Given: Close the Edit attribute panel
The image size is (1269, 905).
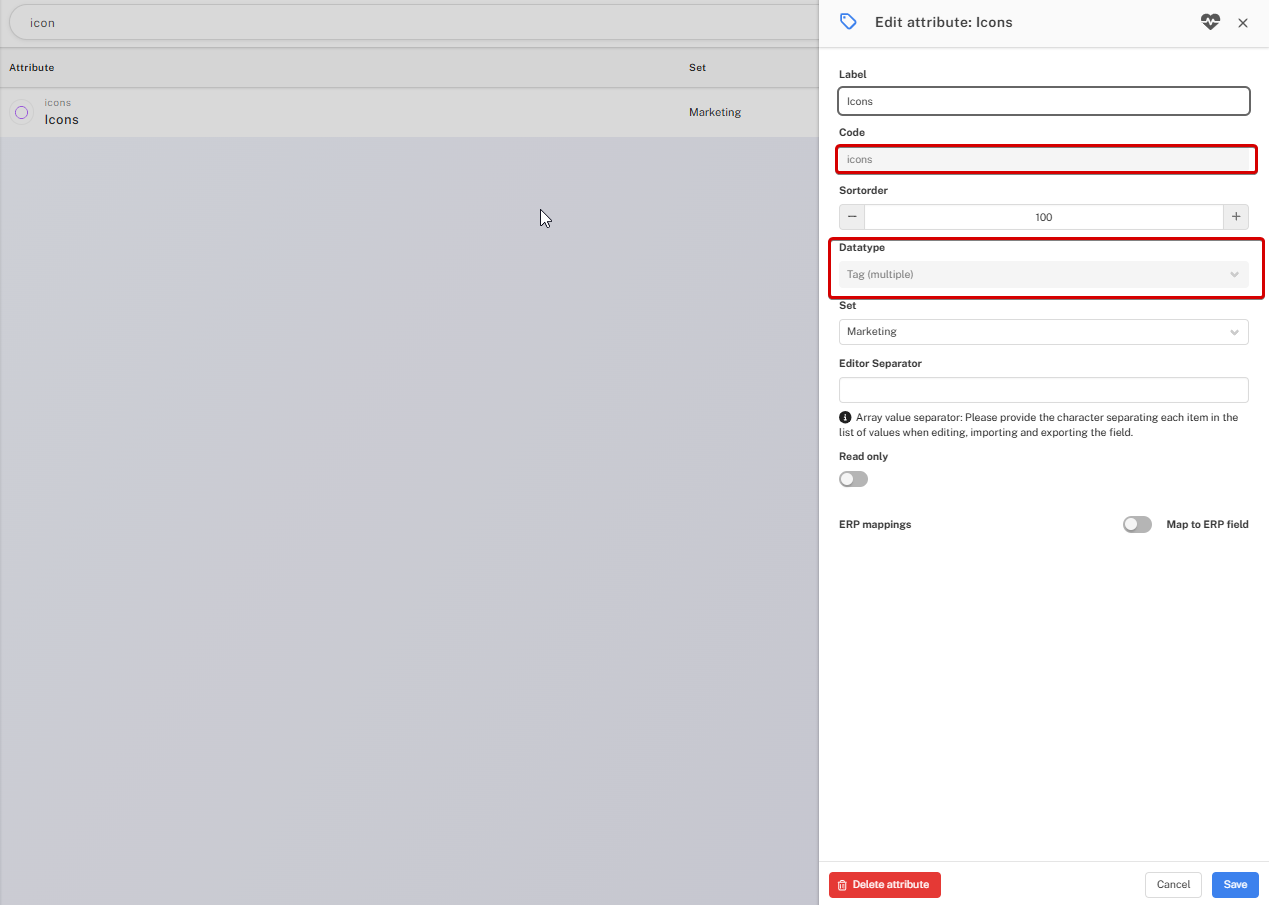Looking at the screenshot, I should tap(1243, 23).
